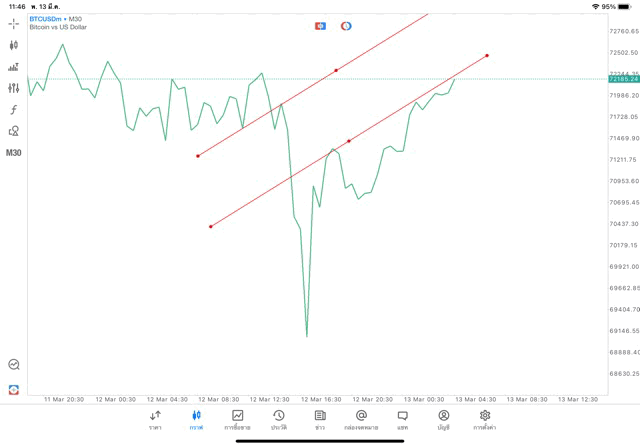This screenshot has height=447, width=640.
Task: Switch to the trade tab
Action: [x=238, y=420]
